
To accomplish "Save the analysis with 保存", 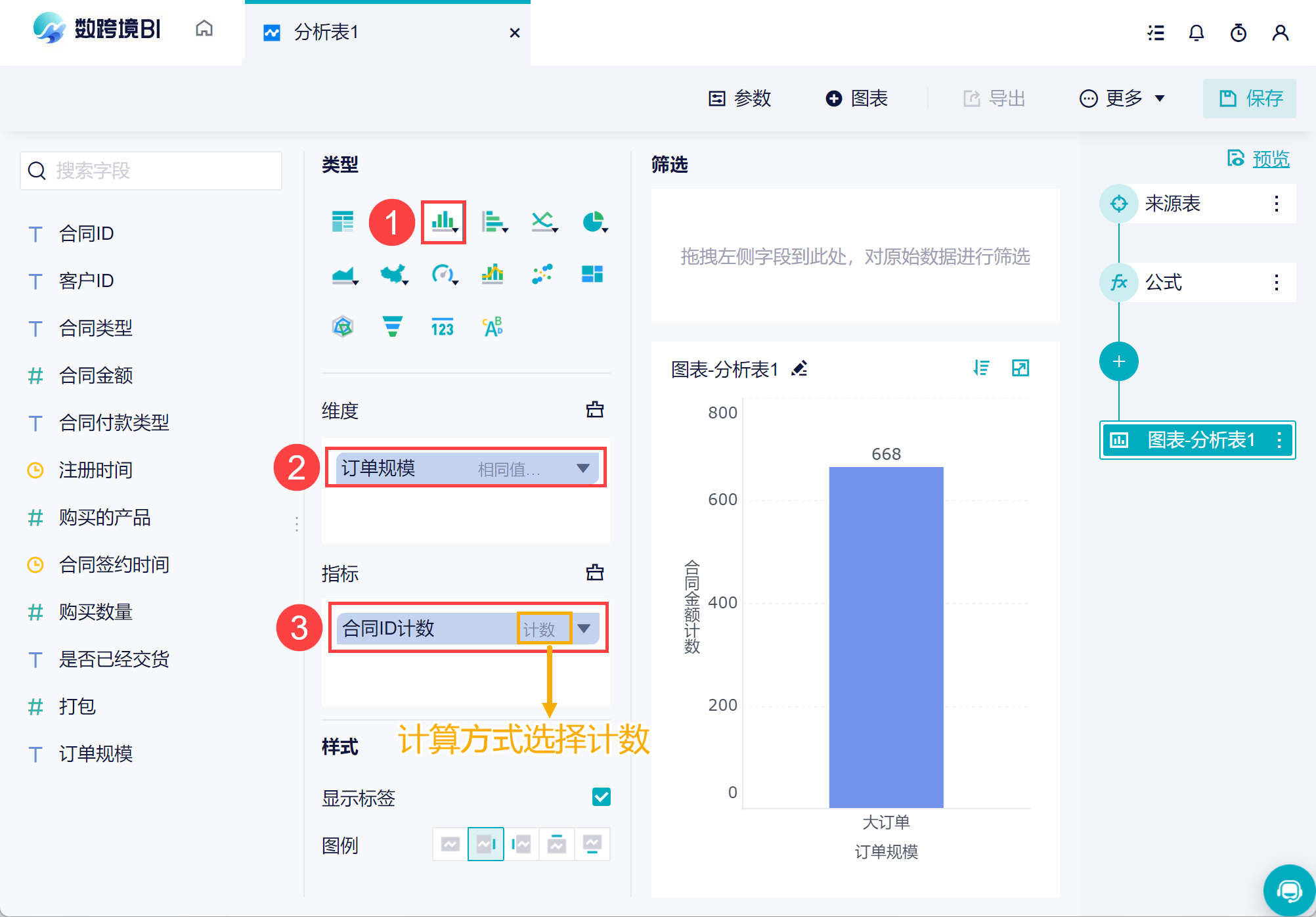I will pyautogui.click(x=1250, y=99).
